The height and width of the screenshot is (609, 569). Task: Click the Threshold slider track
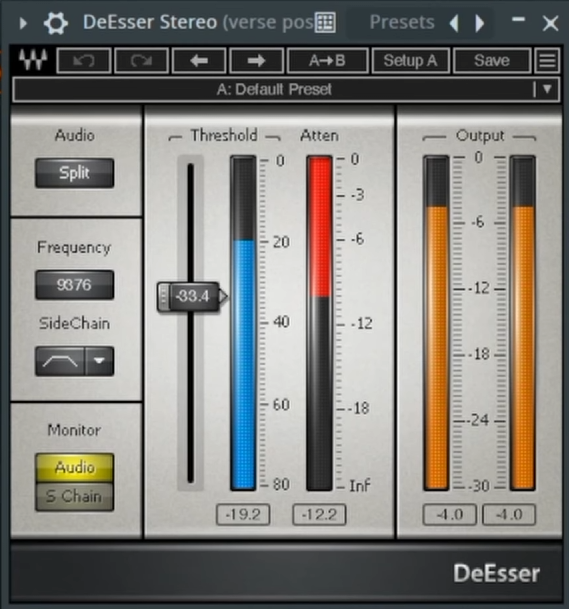(190, 388)
